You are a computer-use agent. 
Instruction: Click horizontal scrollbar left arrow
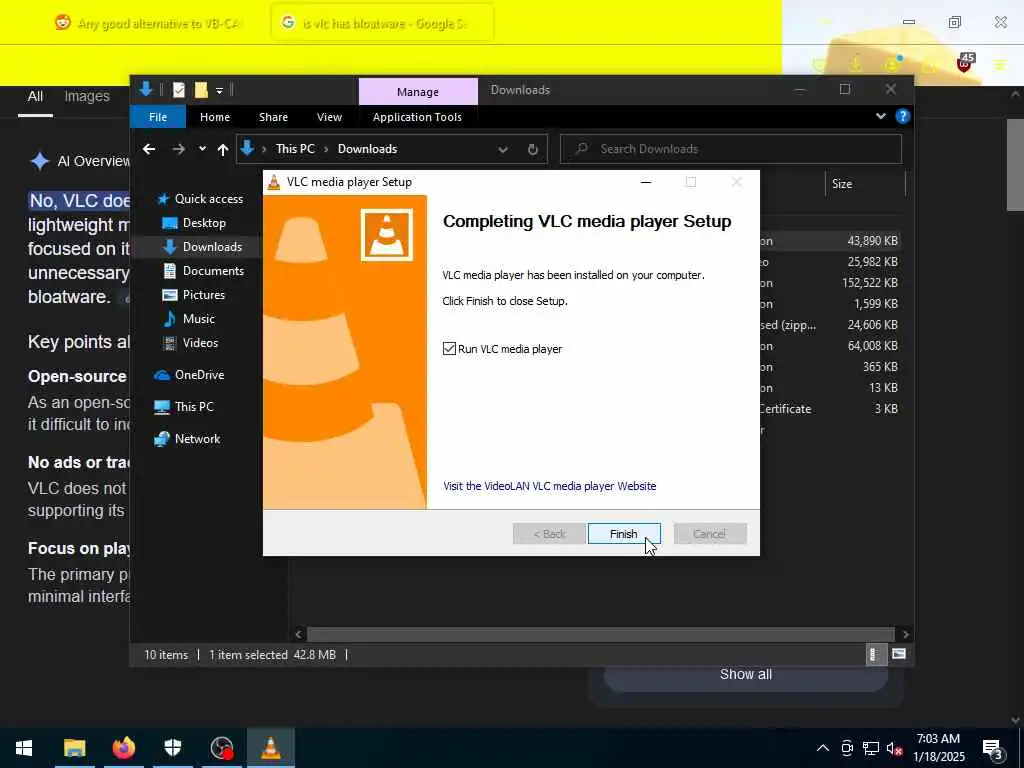point(298,634)
